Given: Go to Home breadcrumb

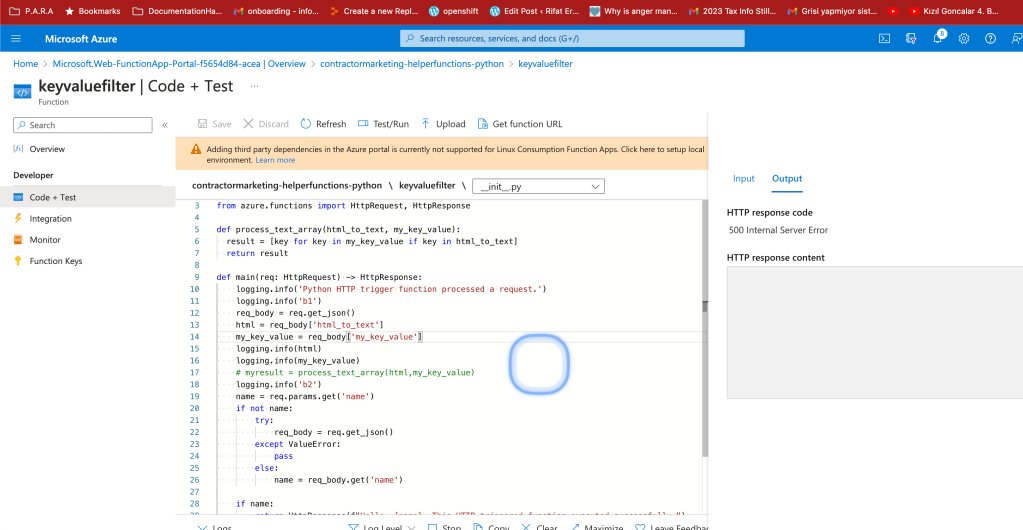Looking at the screenshot, I should 25,64.
